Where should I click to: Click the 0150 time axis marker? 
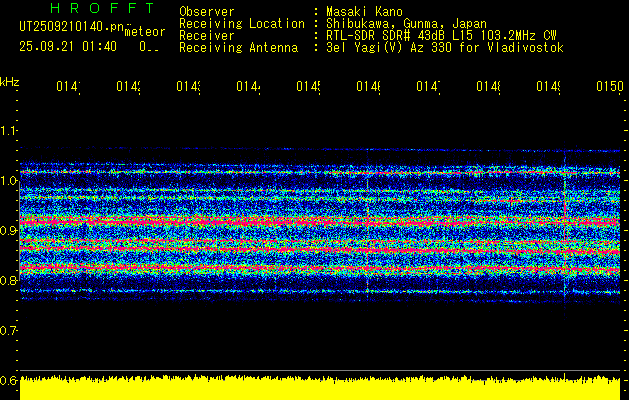point(607,88)
